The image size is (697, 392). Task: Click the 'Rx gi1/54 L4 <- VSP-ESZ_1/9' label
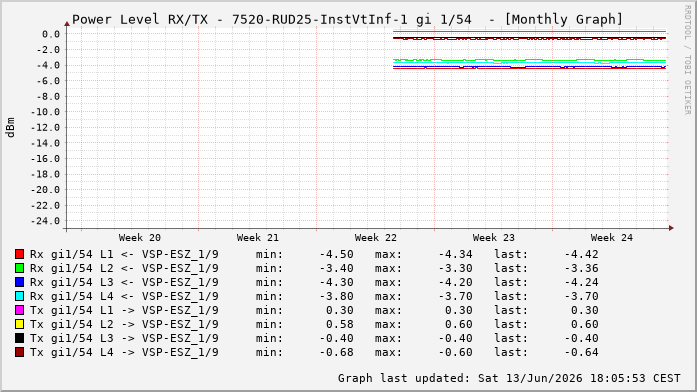point(124,296)
